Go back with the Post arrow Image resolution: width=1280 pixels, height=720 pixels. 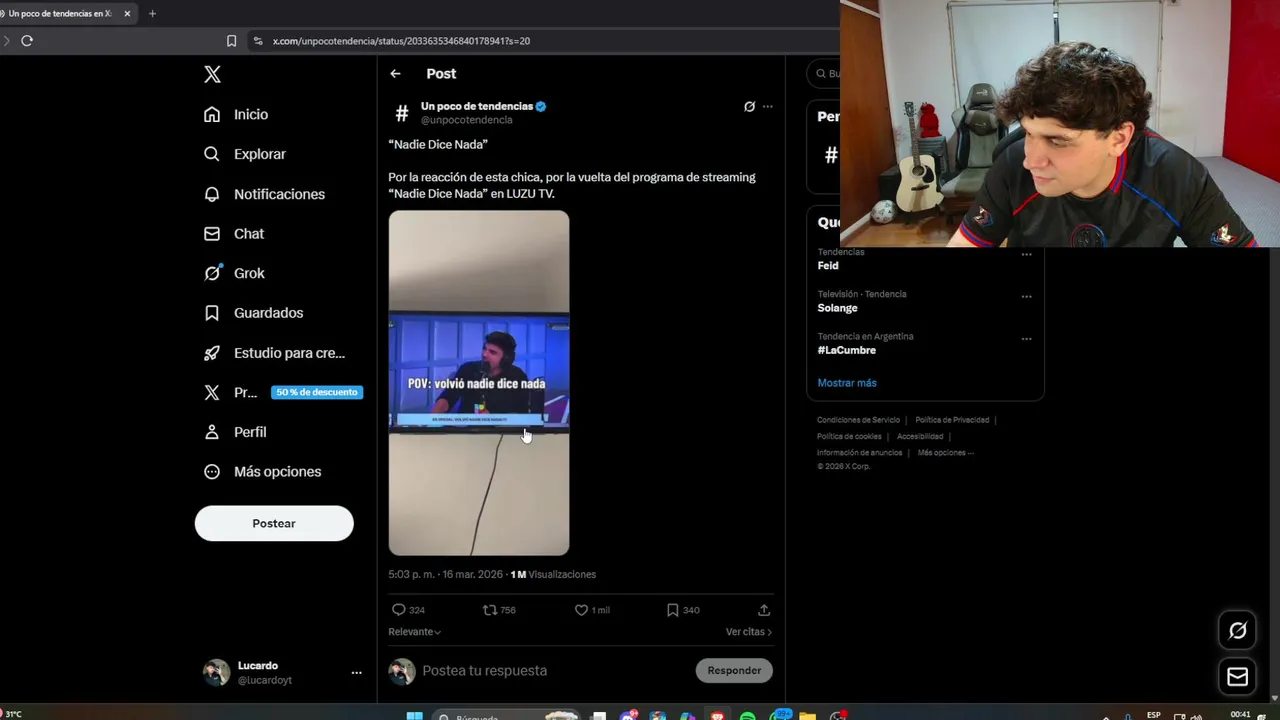(395, 74)
